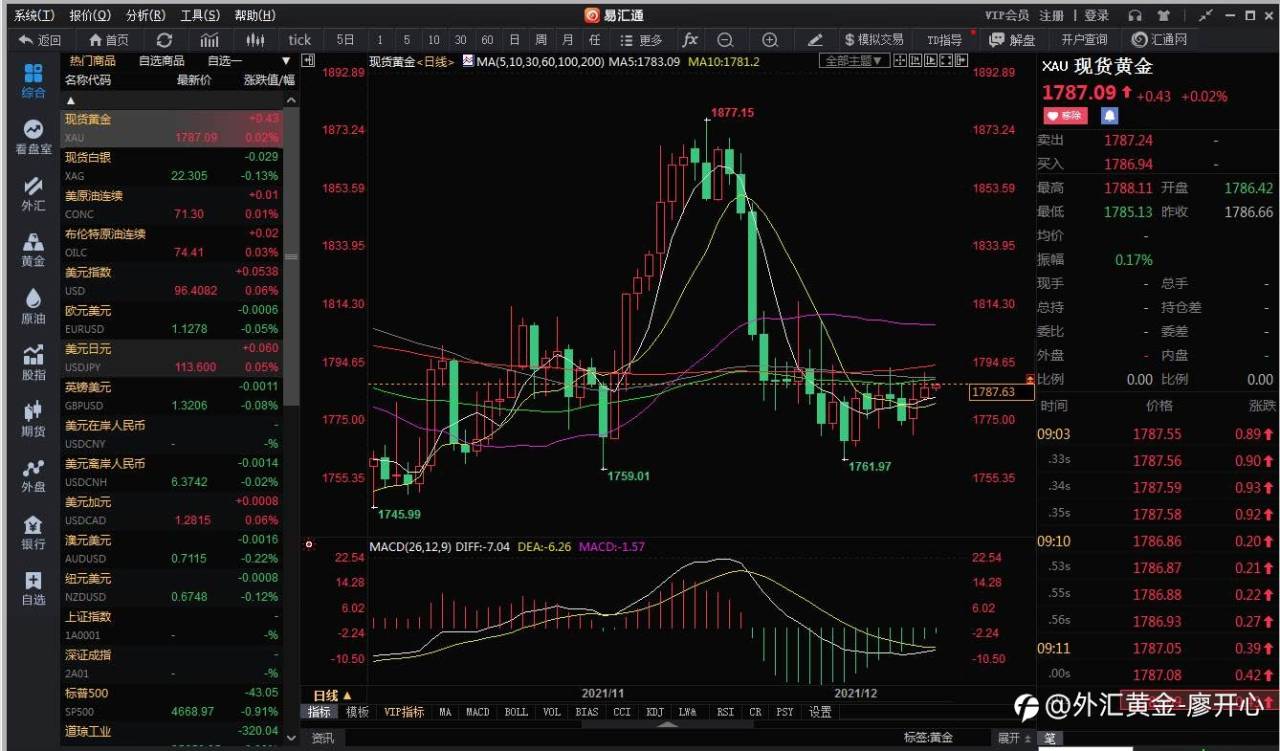Select the 周 weekly period
Screen dimensions: 1280x751
[541, 40]
